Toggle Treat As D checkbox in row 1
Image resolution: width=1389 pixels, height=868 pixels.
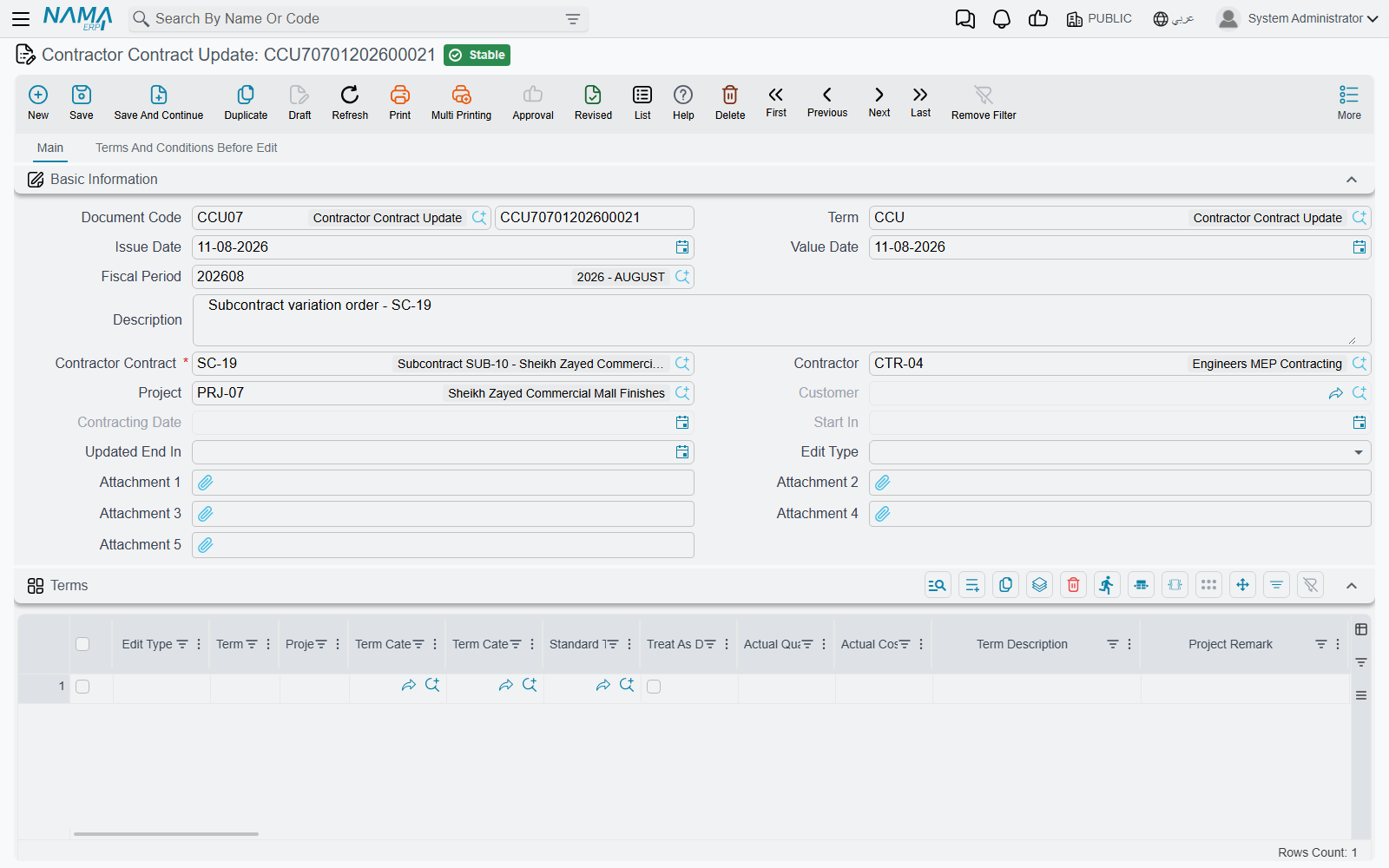654,687
